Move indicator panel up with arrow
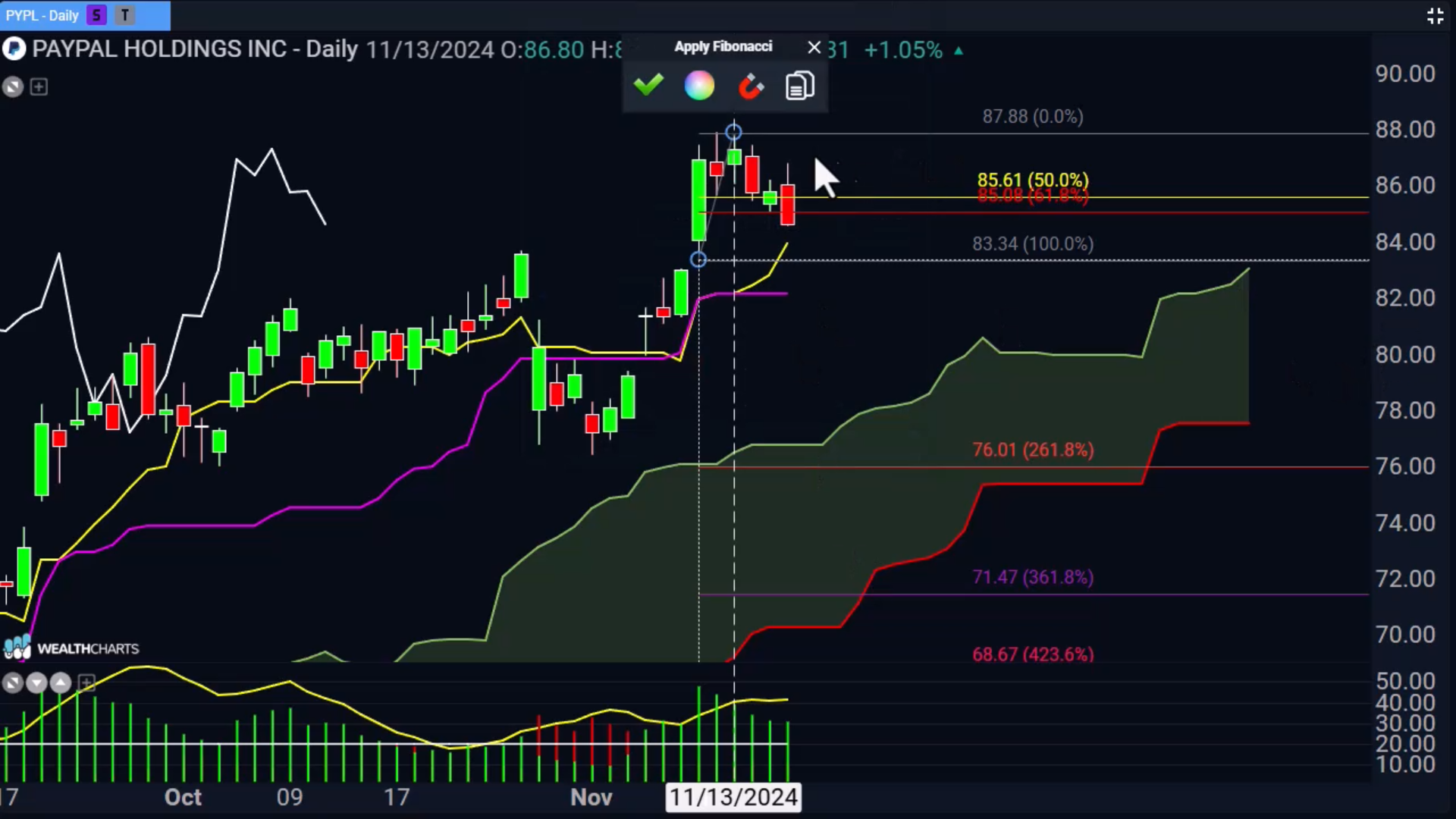This screenshot has height=819, width=1456. (x=61, y=683)
